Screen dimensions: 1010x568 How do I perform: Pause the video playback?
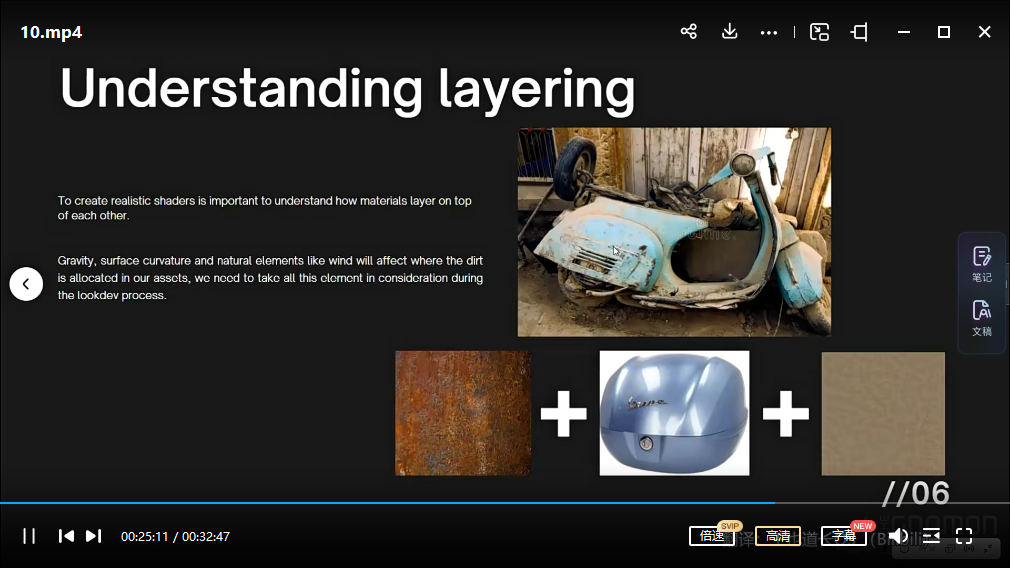[x=29, y=536]
